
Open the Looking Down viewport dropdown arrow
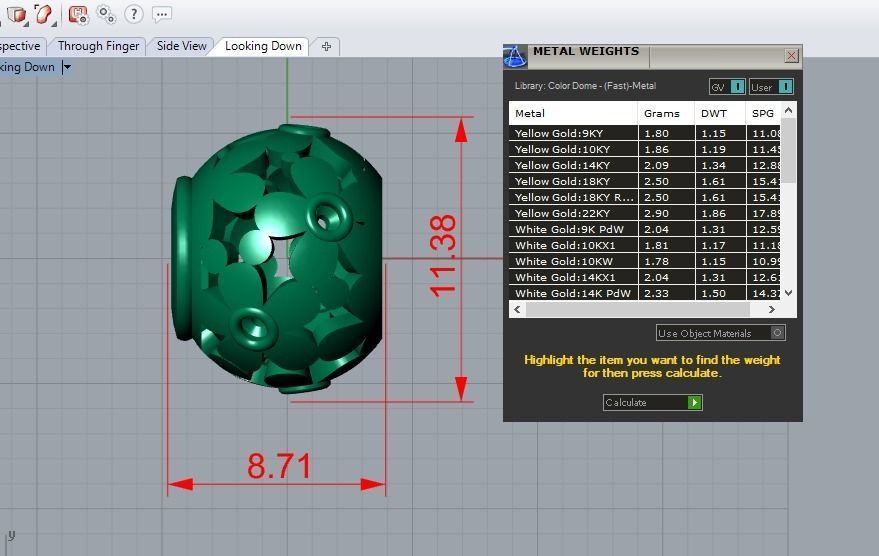67,67
